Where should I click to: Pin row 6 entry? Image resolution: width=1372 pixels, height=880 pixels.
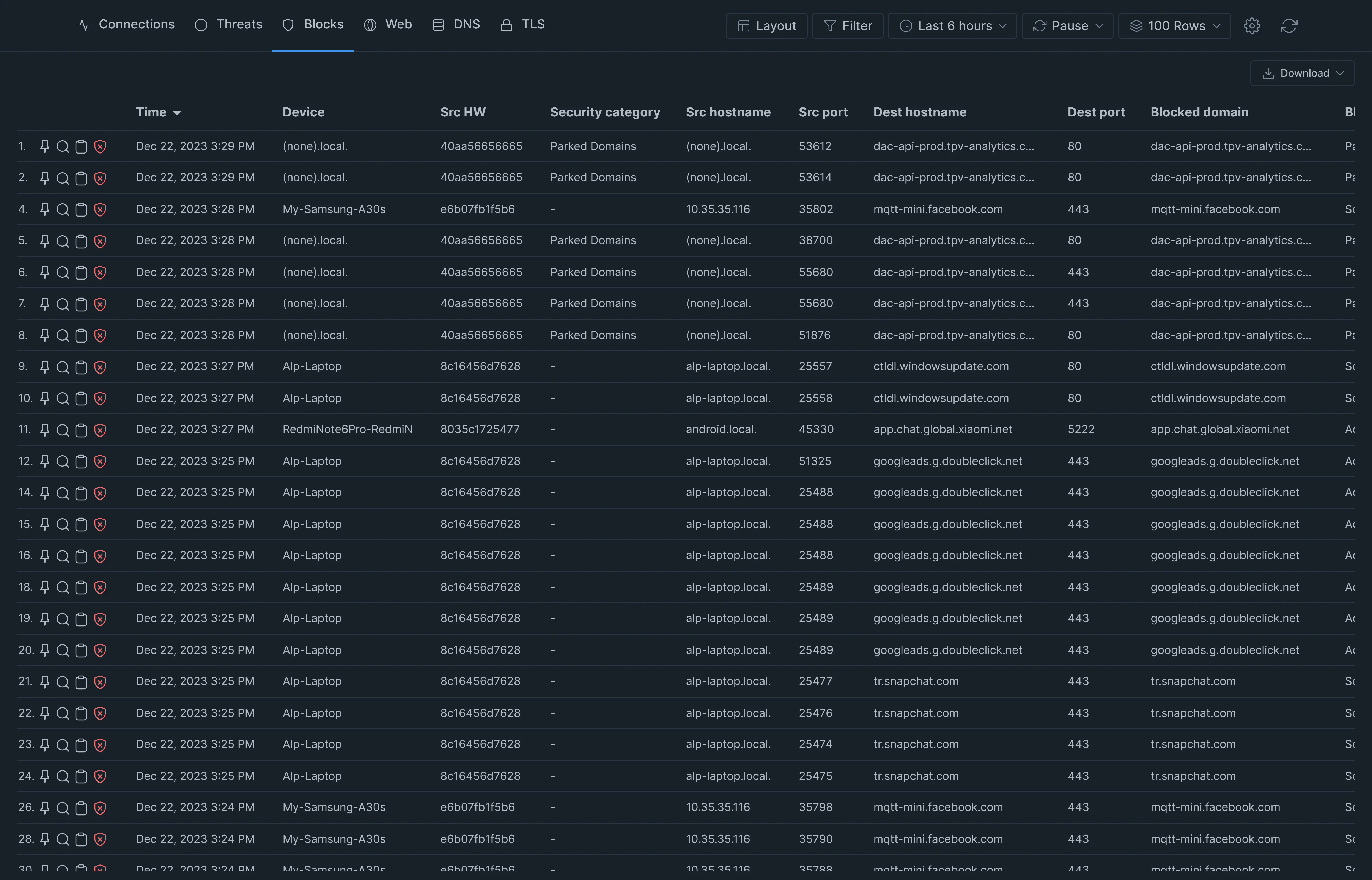[45, 273]
